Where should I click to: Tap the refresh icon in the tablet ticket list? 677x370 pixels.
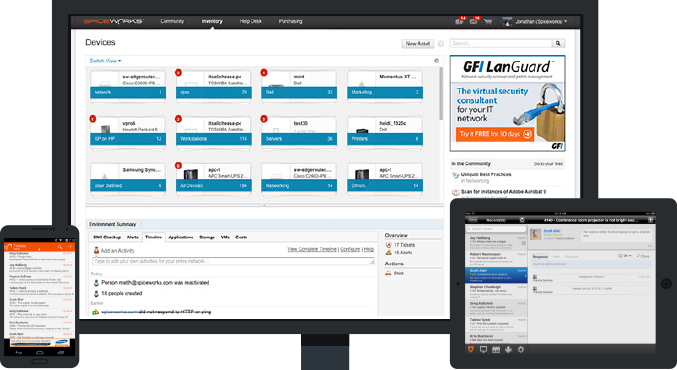click(x=522, y=220)
